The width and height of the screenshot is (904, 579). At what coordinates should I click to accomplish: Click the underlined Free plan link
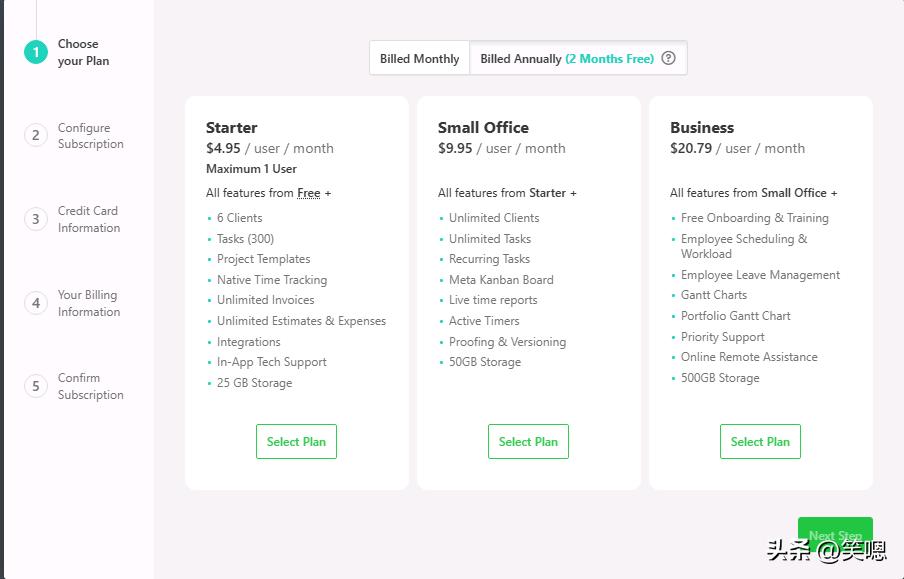pos(309,193)
